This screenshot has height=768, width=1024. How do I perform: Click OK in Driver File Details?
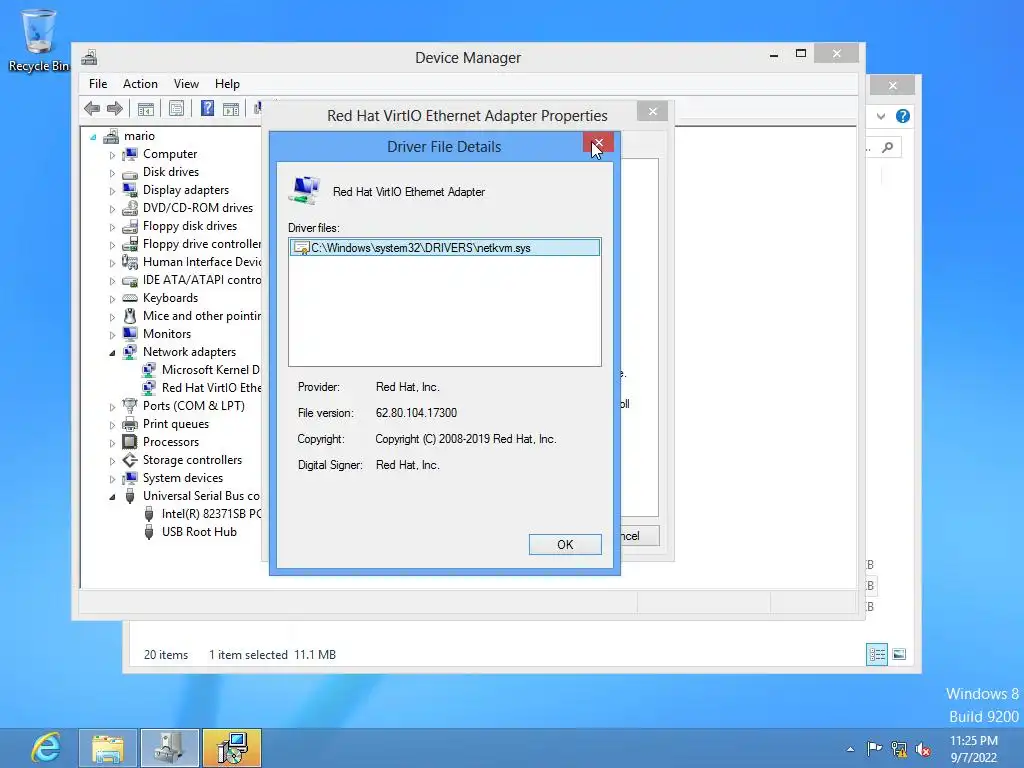[x=565, y=545]
